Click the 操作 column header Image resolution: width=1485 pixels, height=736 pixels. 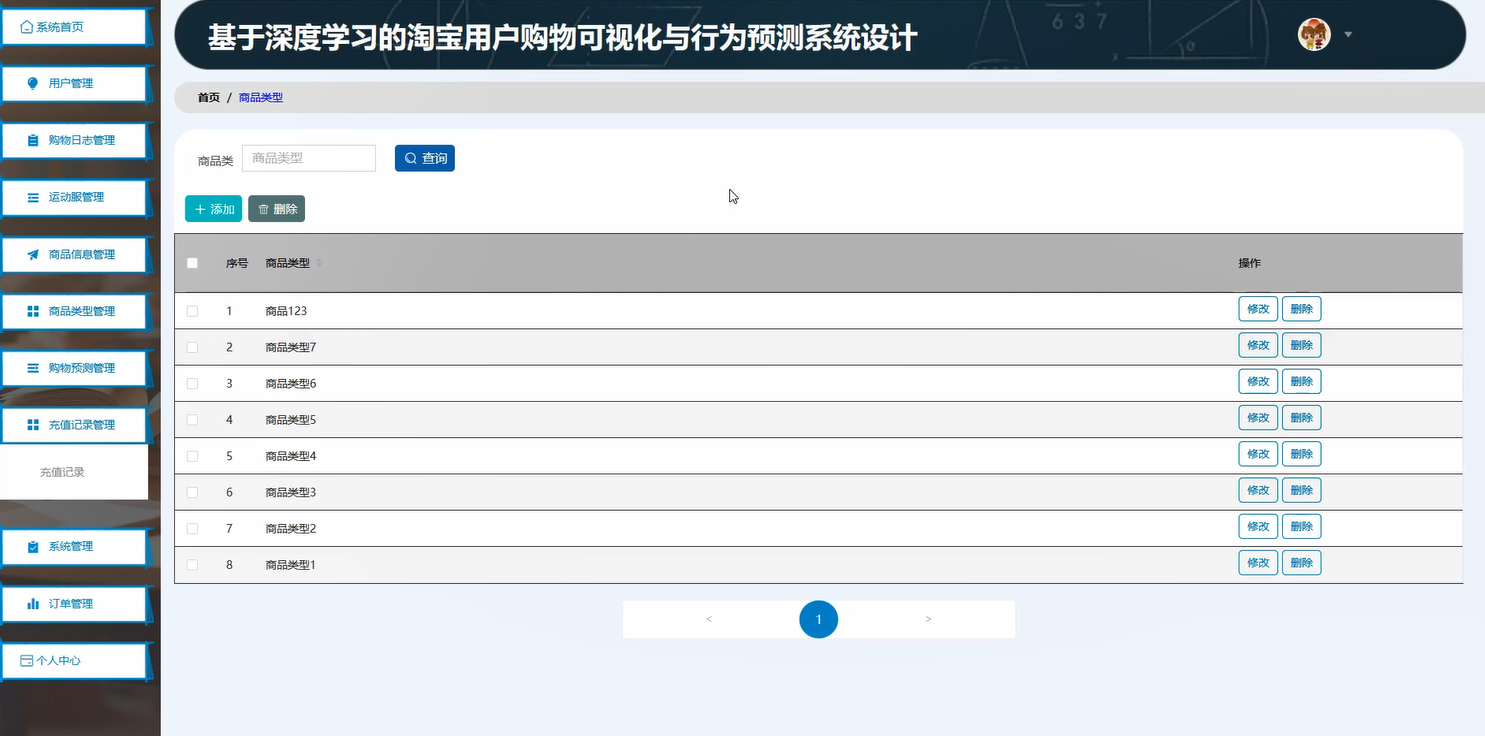(1250, 263)
